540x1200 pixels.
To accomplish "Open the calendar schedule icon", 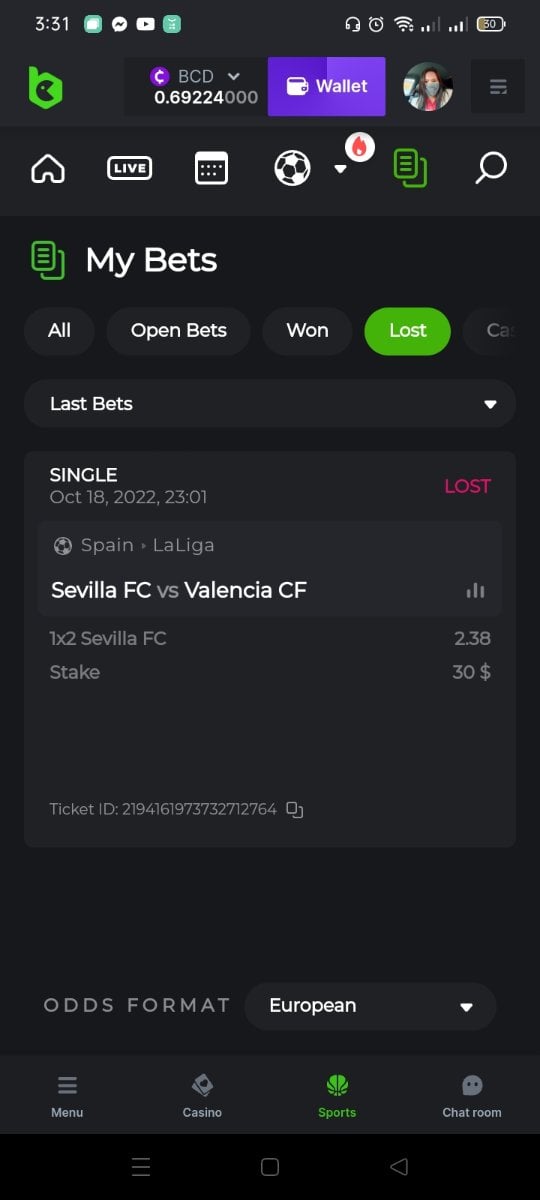I will [x=211, y=168].
